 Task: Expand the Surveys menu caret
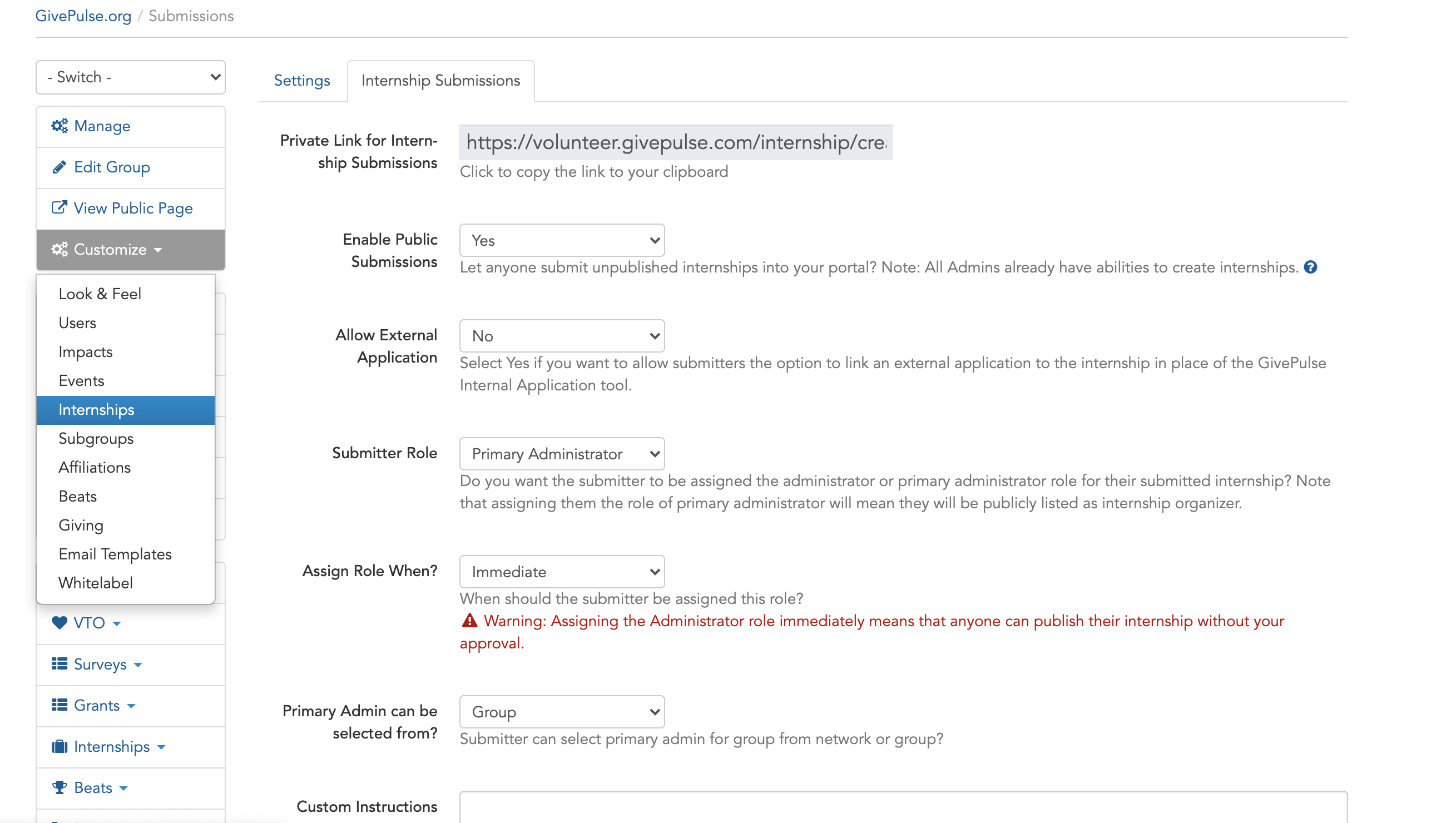click(138, 665)
